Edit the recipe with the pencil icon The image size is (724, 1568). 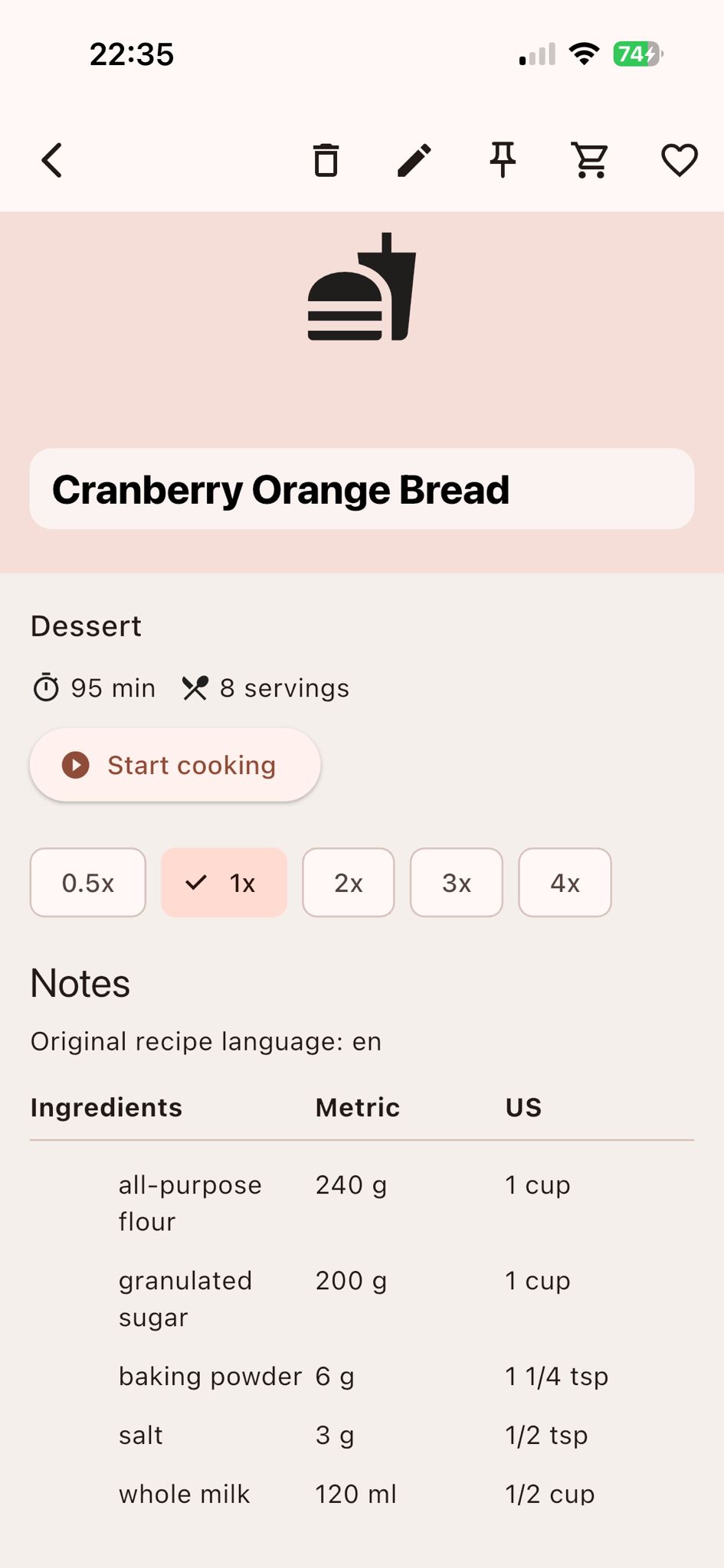(414, 160)
